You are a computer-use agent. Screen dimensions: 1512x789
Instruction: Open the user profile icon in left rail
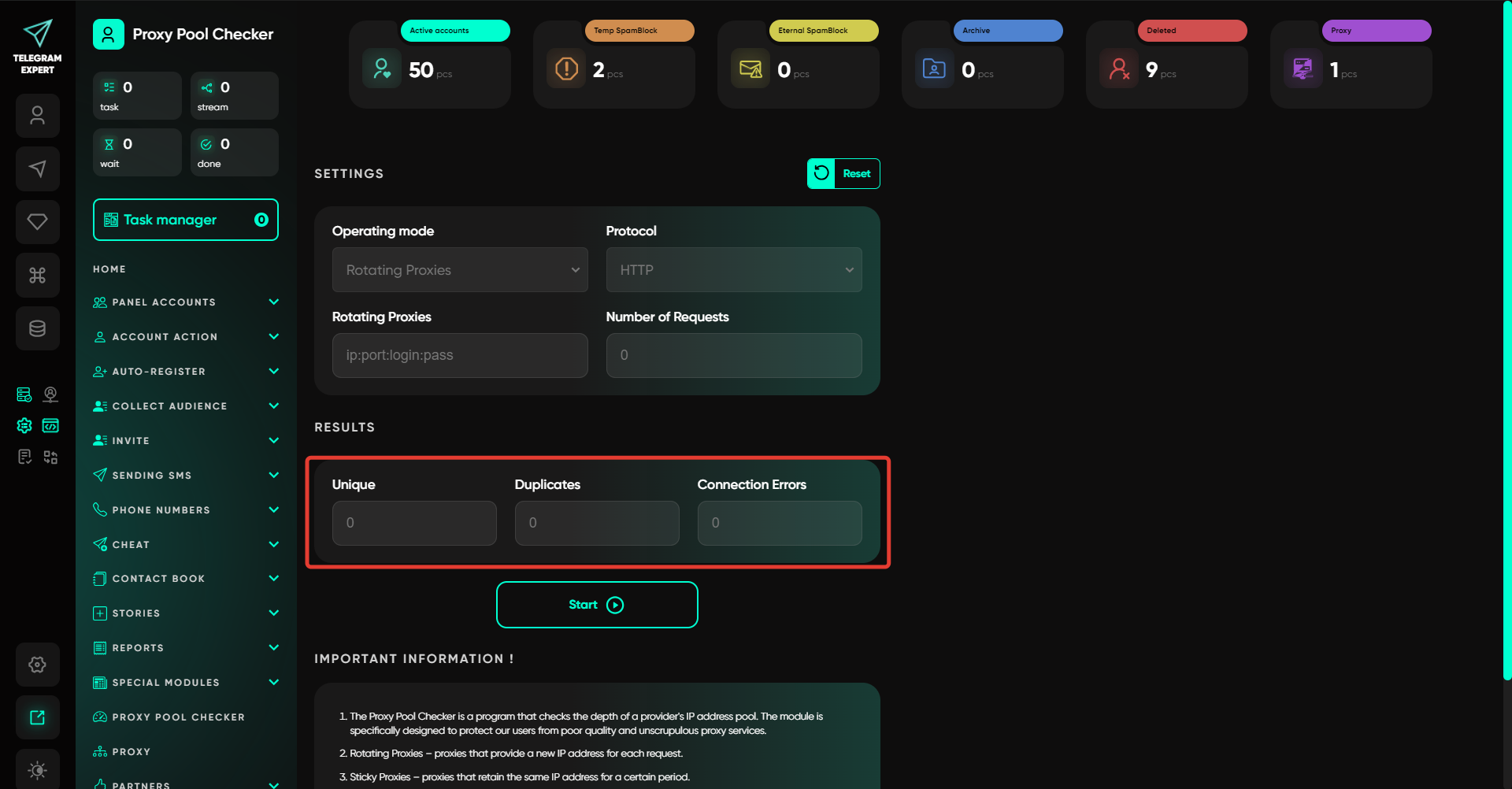[x=37, y=116]
